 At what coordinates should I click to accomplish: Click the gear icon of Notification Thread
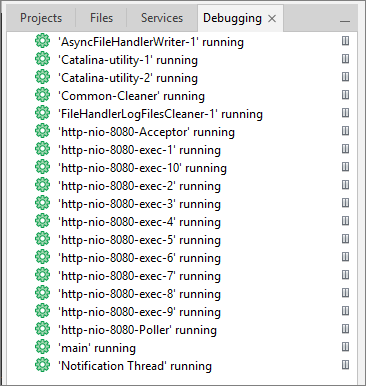[42, 366]
